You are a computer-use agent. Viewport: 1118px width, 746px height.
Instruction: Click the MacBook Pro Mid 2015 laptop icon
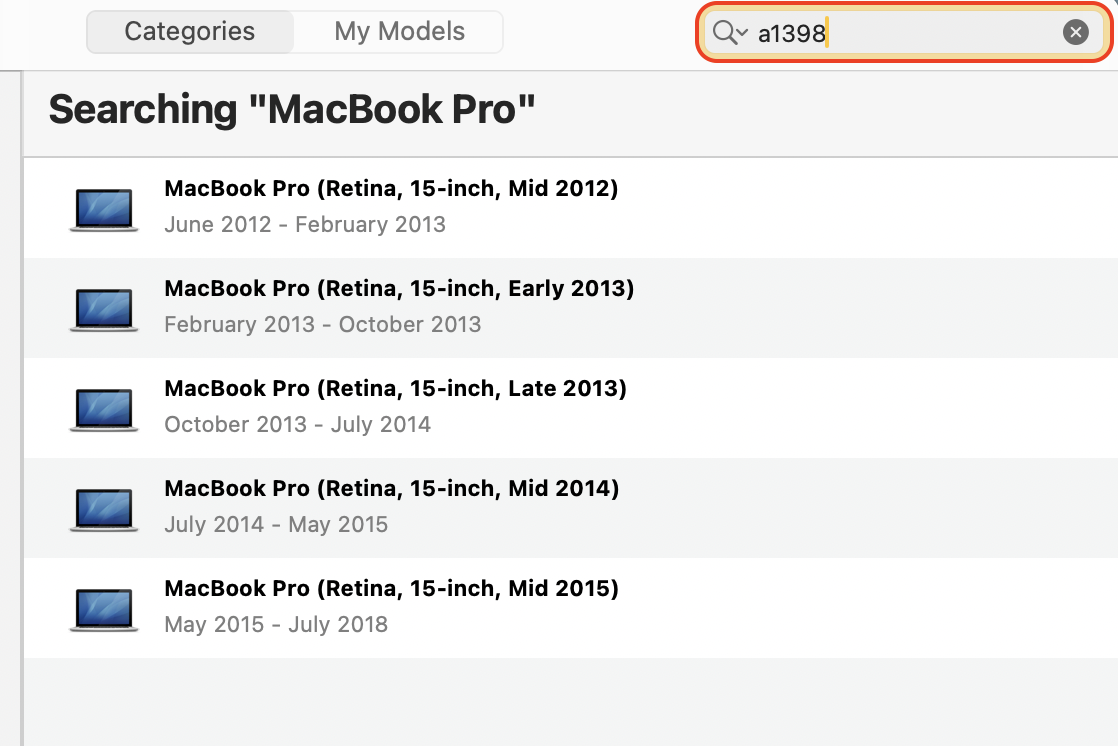103,607
